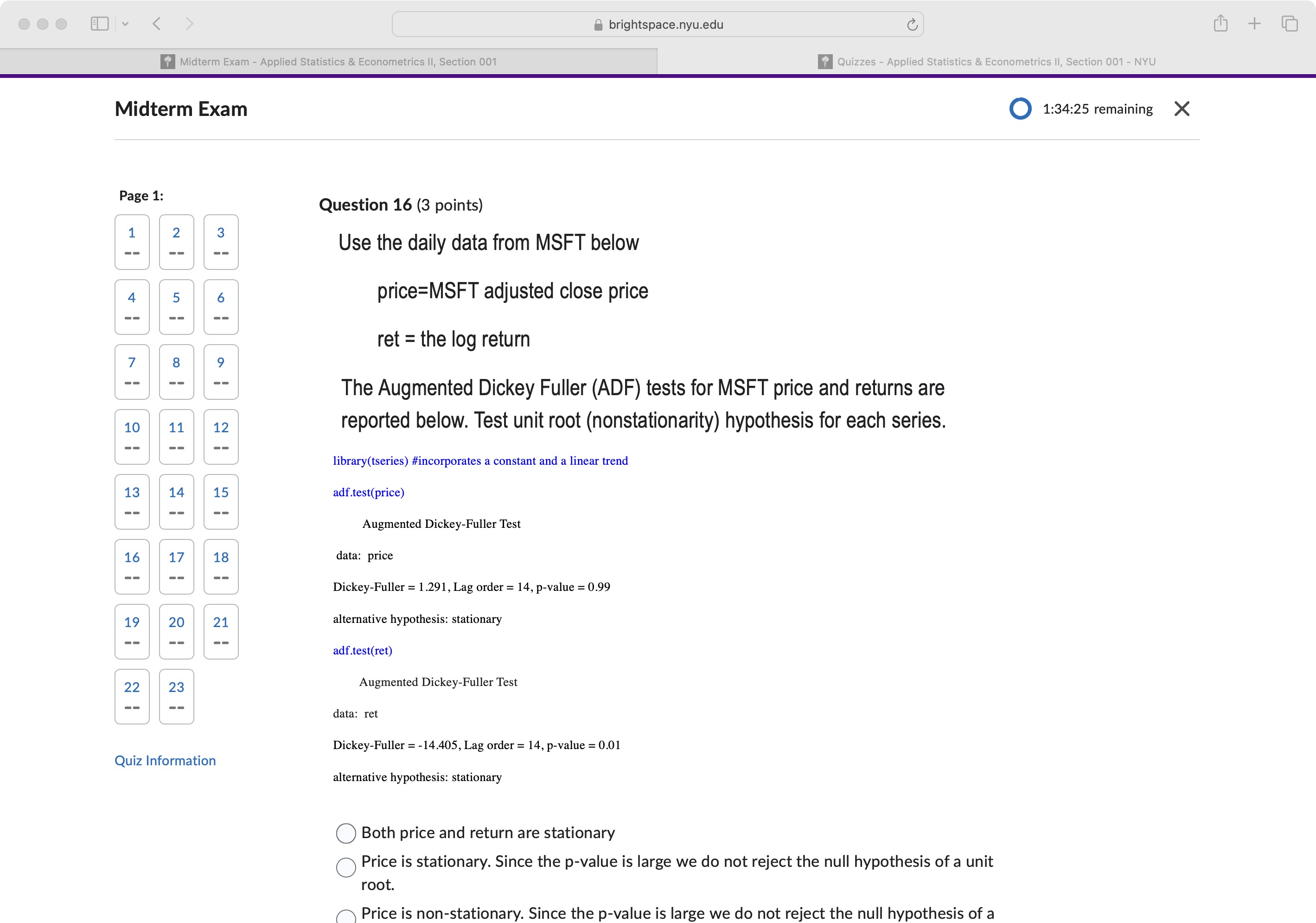
Task: Open Quiz Information
Action: click(x=165, y=760)
